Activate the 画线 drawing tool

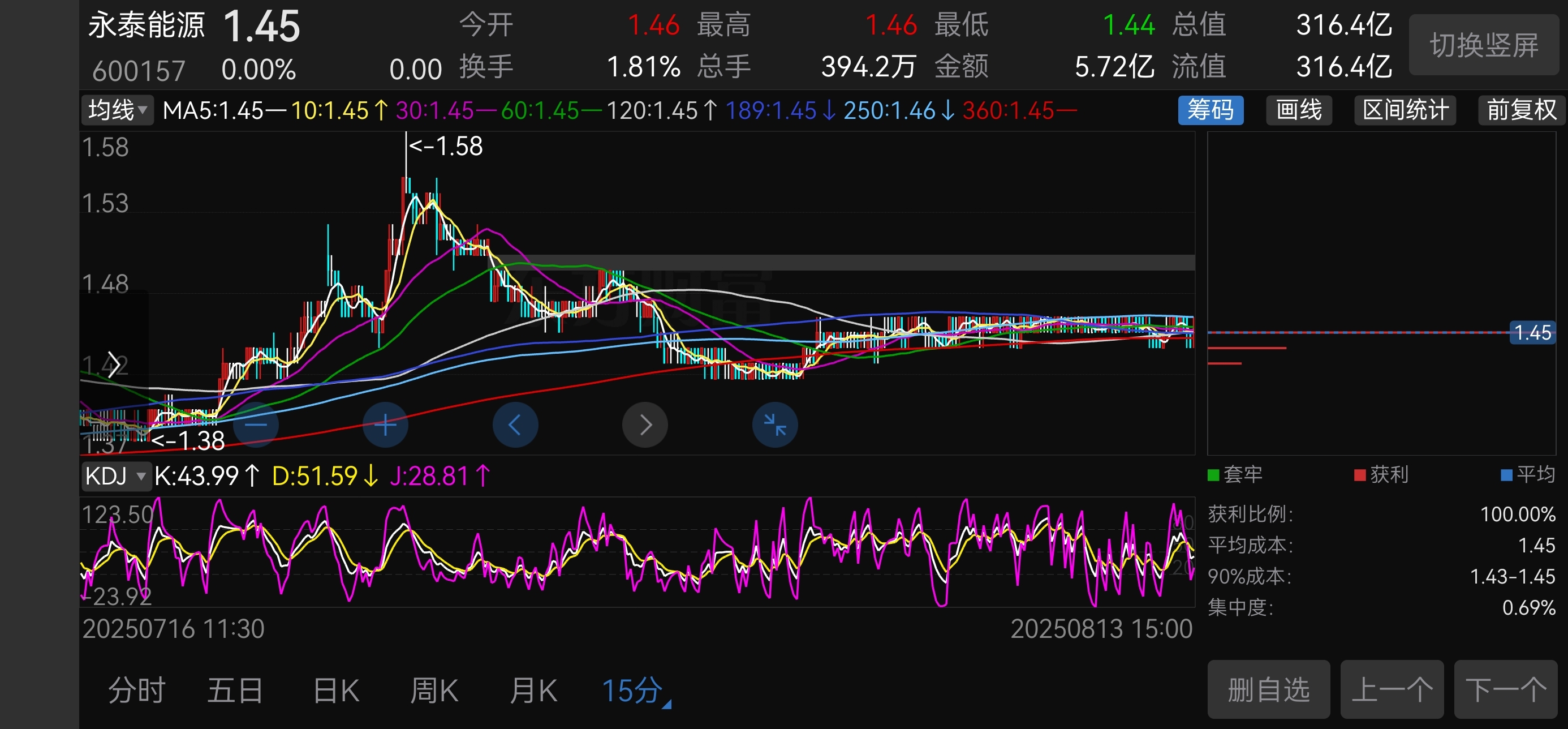pos(1298,110)
